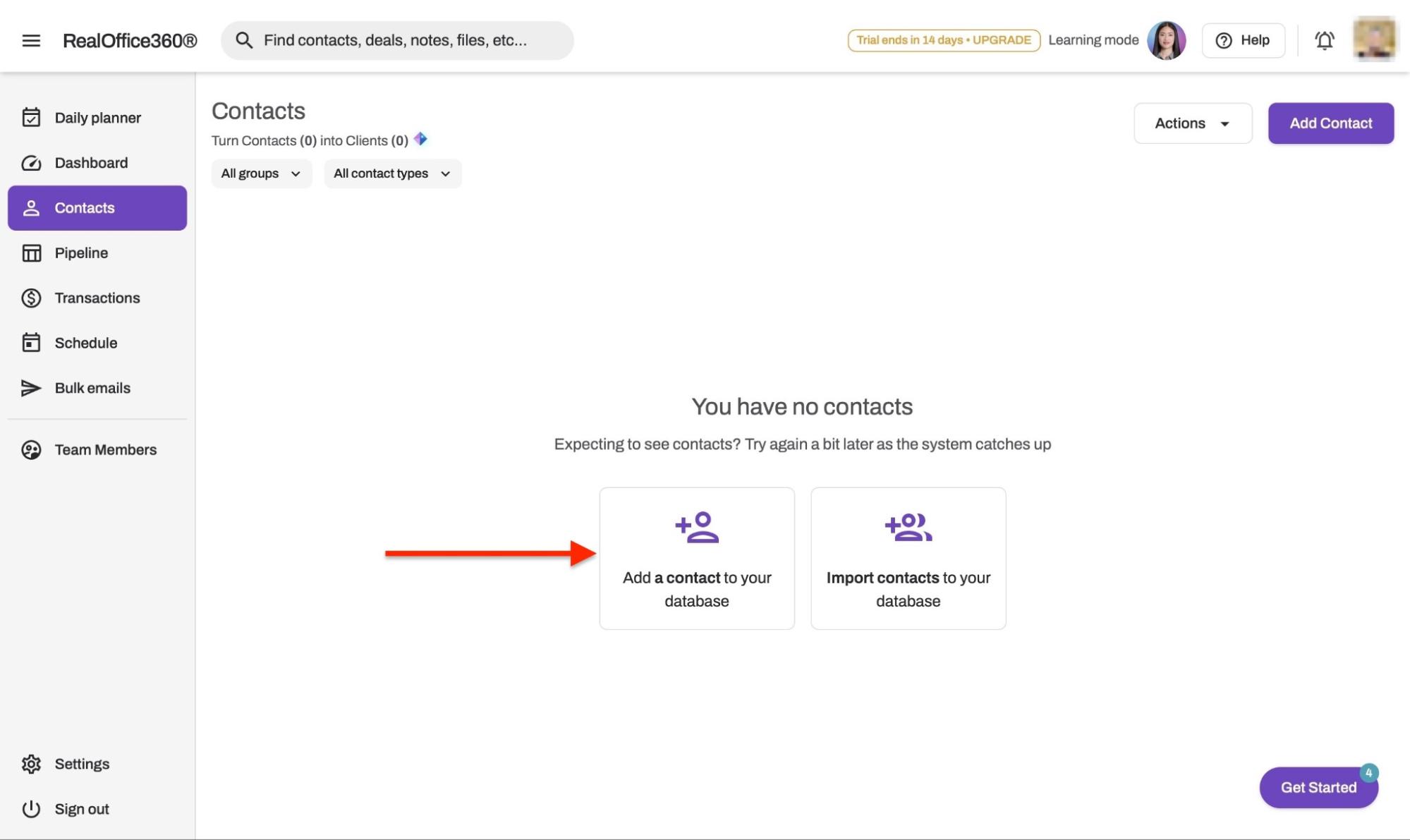The image size is (1410, 840).
Task: Open the notifications bell
Action: click(1324, 40)
